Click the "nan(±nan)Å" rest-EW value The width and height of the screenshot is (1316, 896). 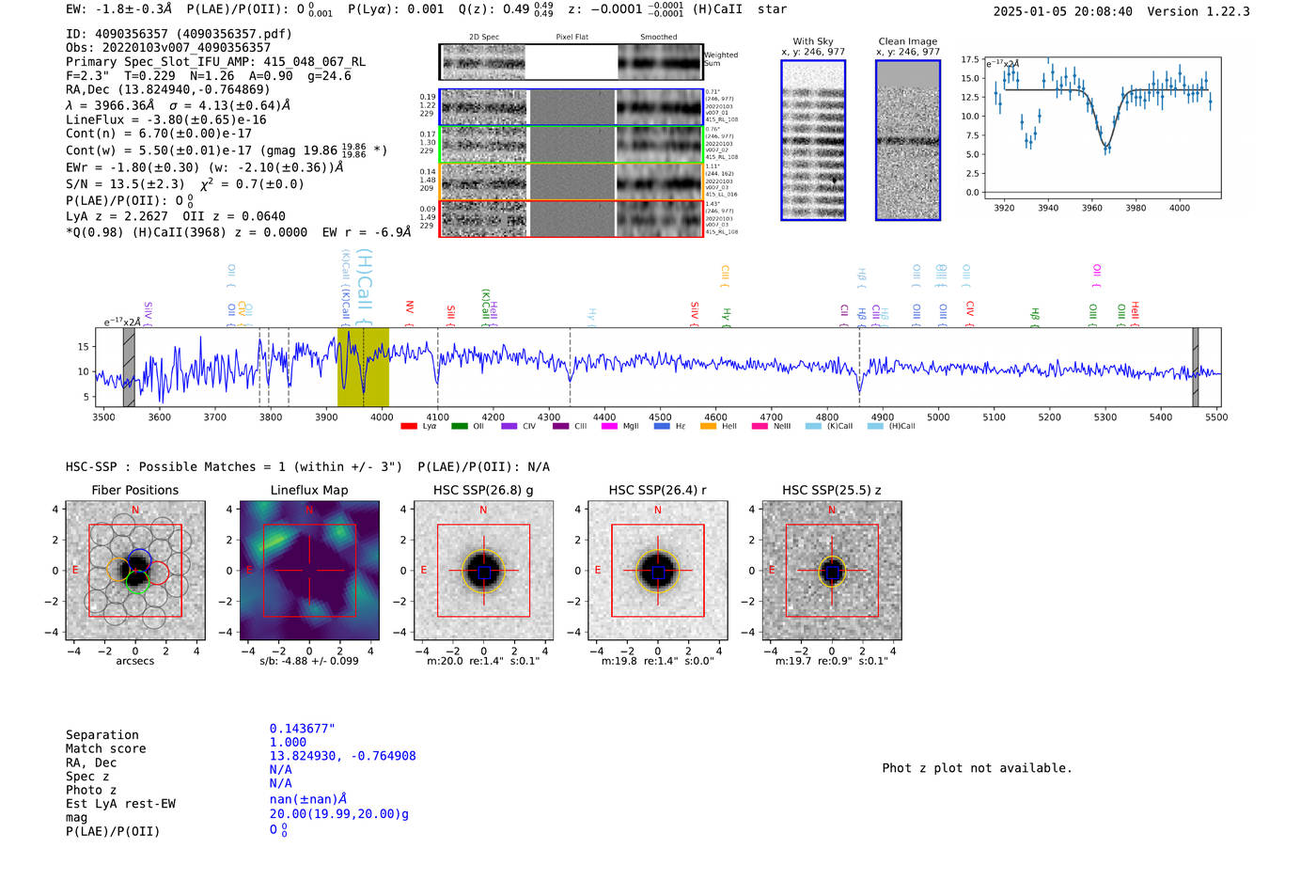[x=308, y=799]
